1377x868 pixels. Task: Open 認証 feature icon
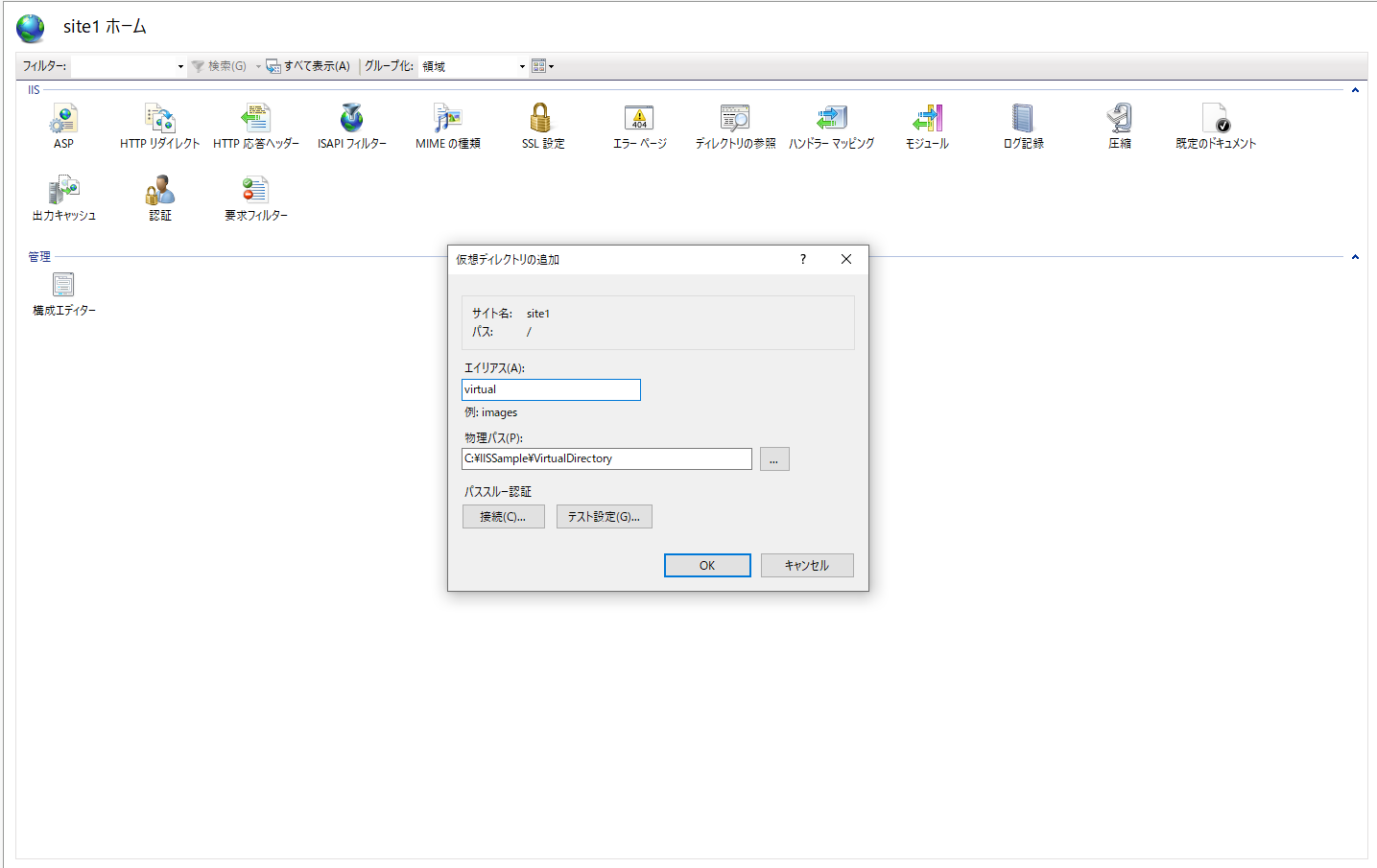point(159,190)
